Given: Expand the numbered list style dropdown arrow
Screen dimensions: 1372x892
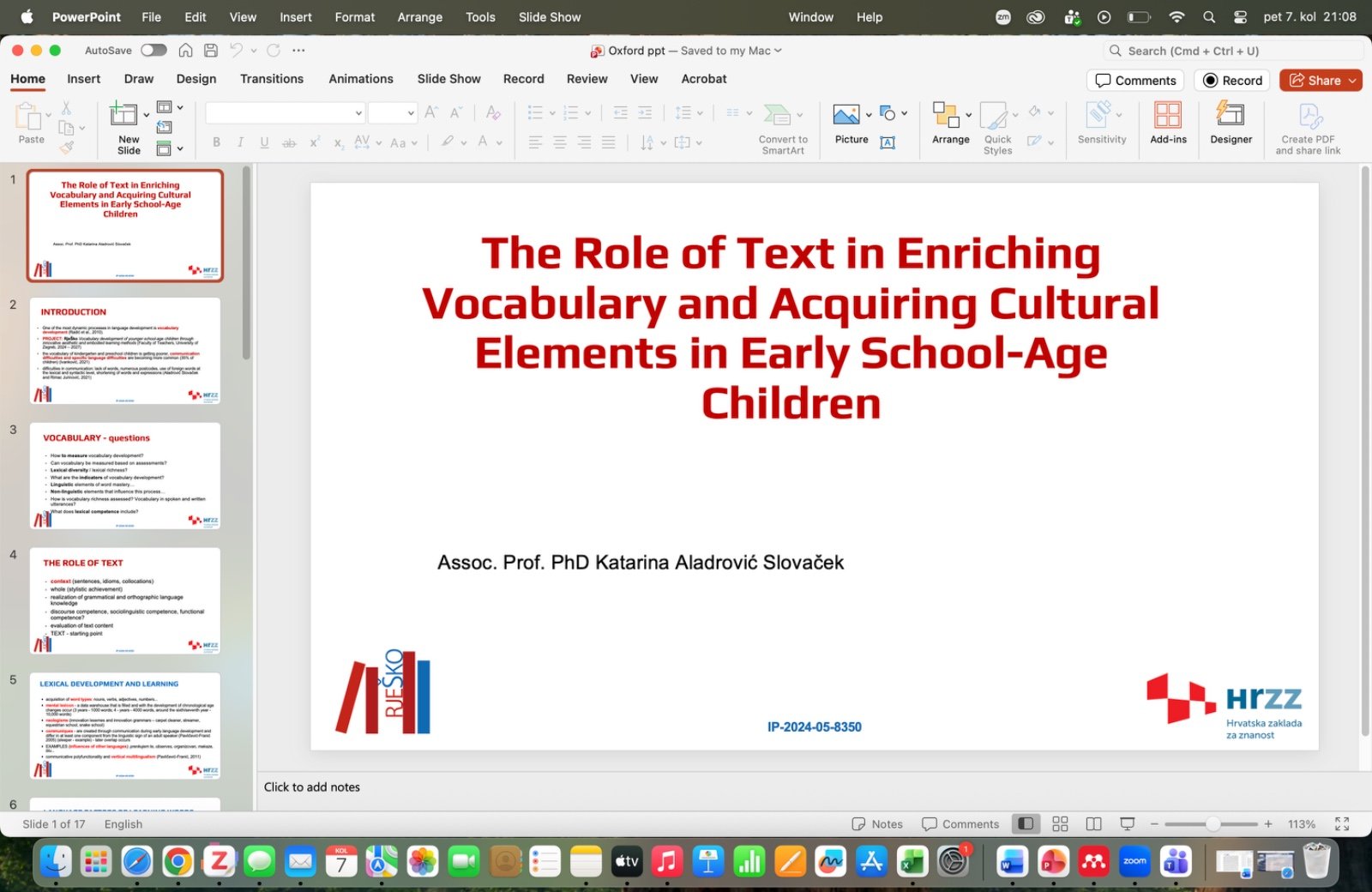Looking at the screenshot, I should 588,113.
